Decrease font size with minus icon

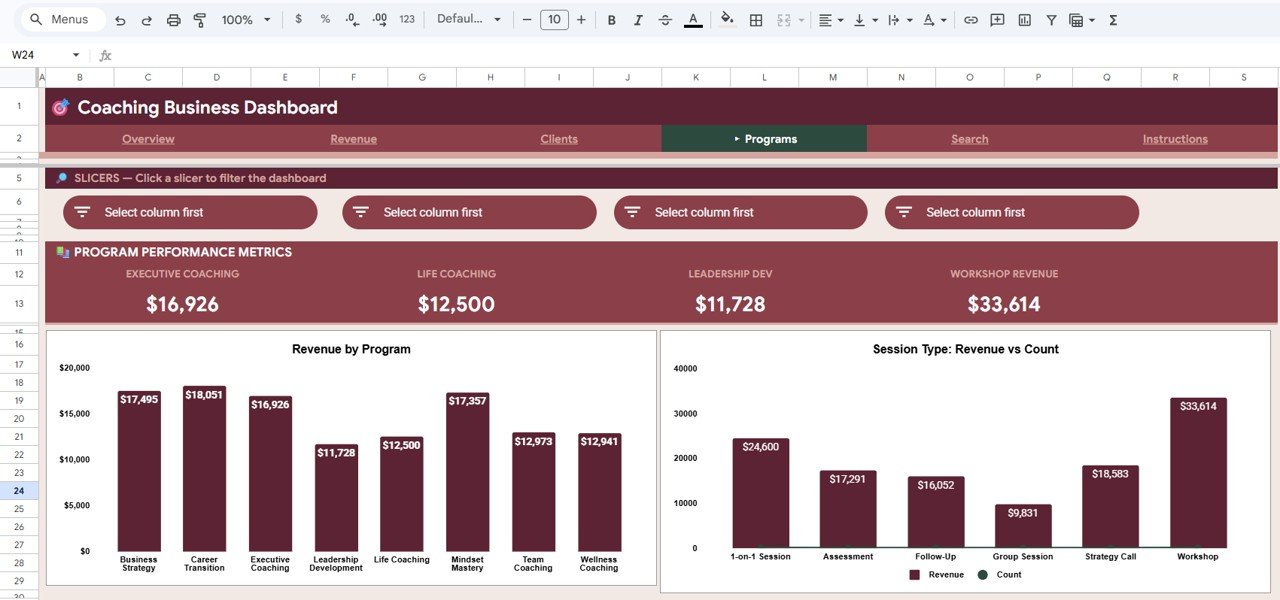527,20
